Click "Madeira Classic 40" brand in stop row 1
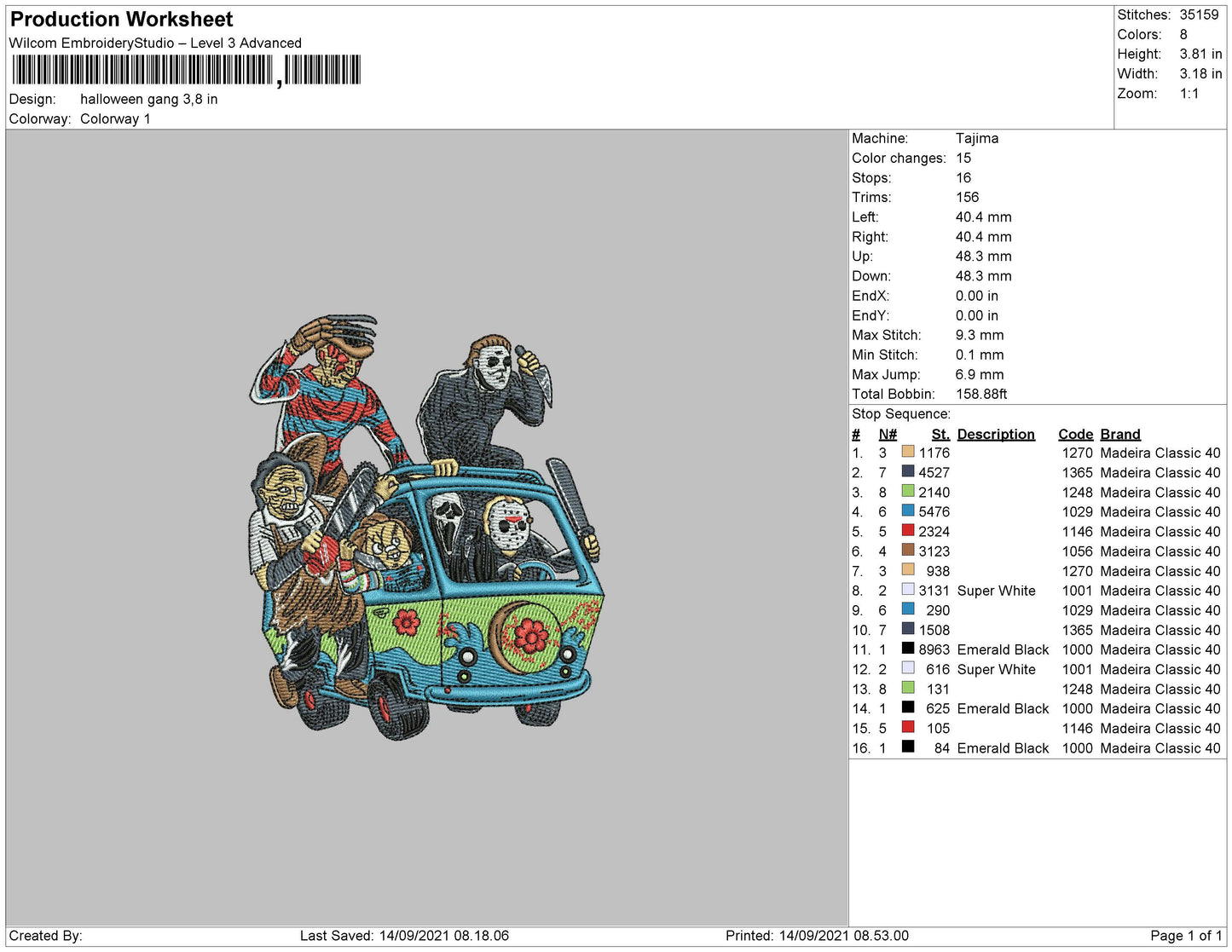This screenshot has width=1232, height=952. [x=1160, y=453]
